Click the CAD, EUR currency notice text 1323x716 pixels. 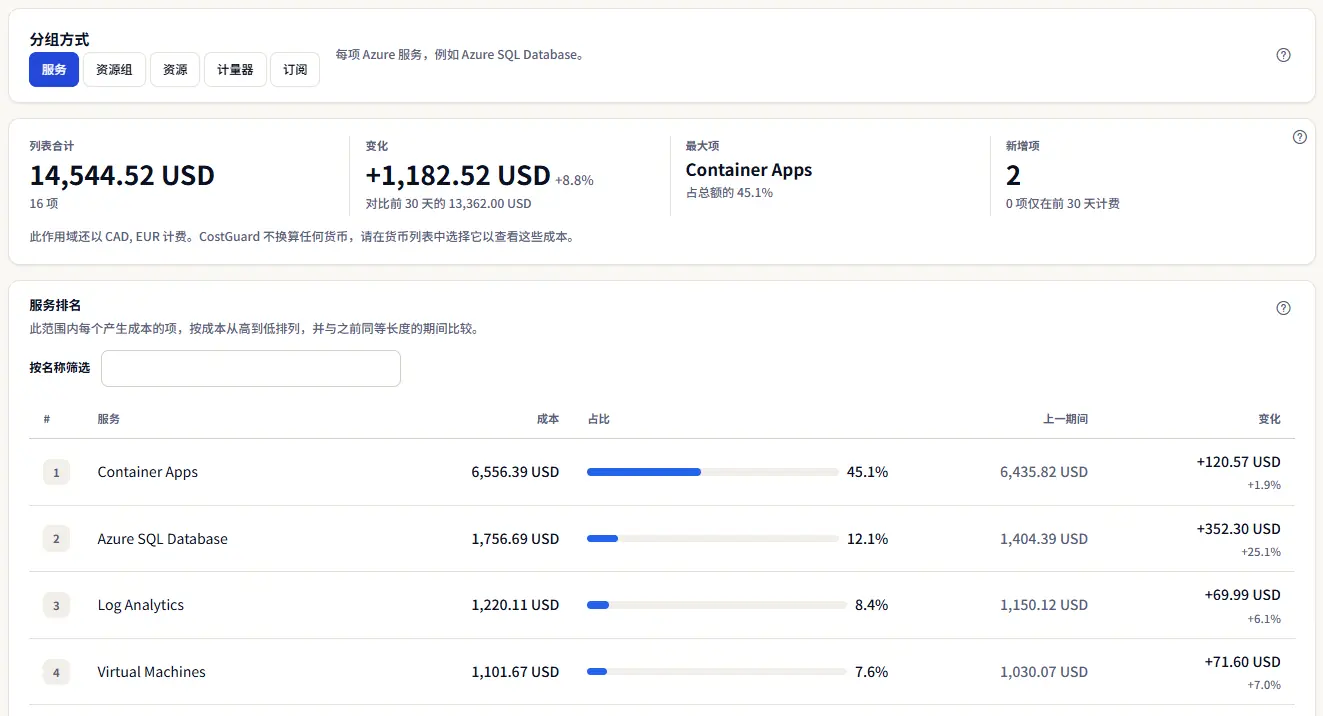click(x=302, y=238)
